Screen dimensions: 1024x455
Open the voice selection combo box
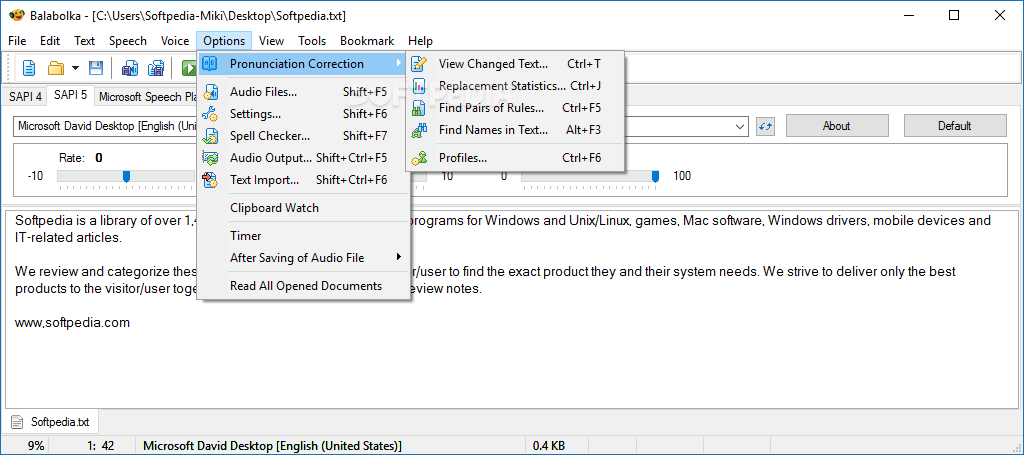coord(381,126)
